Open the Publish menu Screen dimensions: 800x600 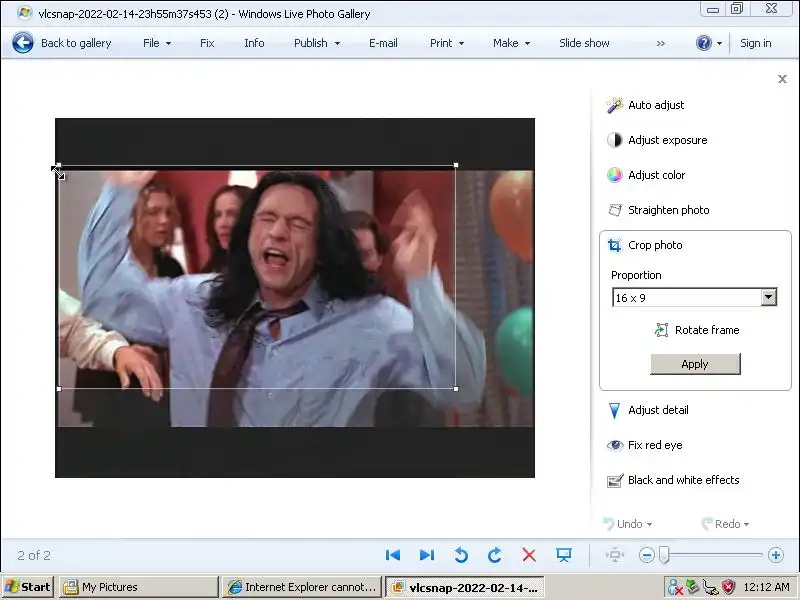(316, 43)
